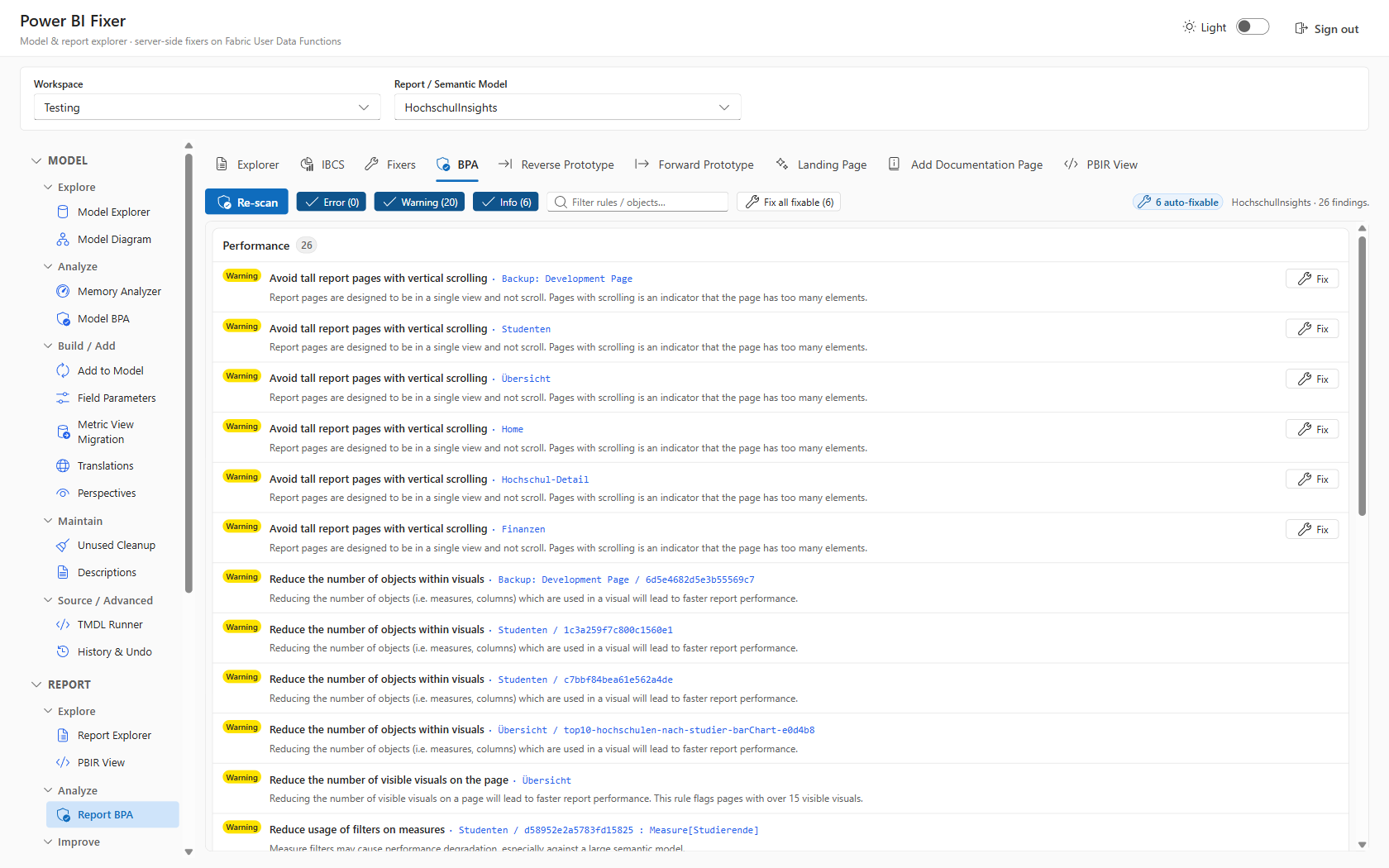Switch to the Explorer tab
This screenshot has height=868, width=1389.
pyautogui.click(x=247, y=165)
